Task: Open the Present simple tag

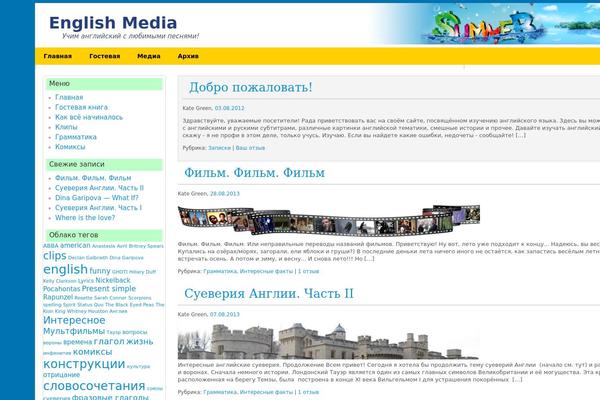Action: [109, 289]
